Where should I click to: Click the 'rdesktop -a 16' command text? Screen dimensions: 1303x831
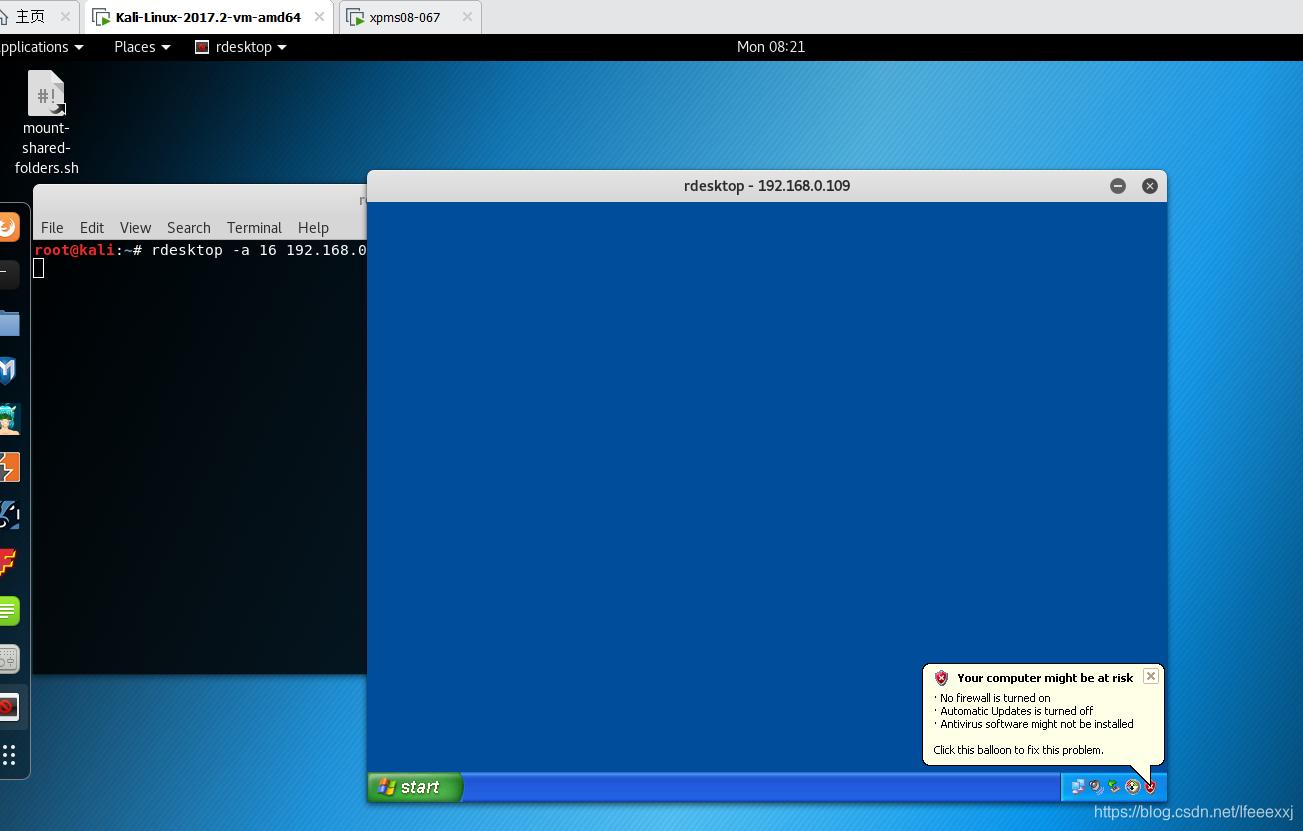click(214, 250)
